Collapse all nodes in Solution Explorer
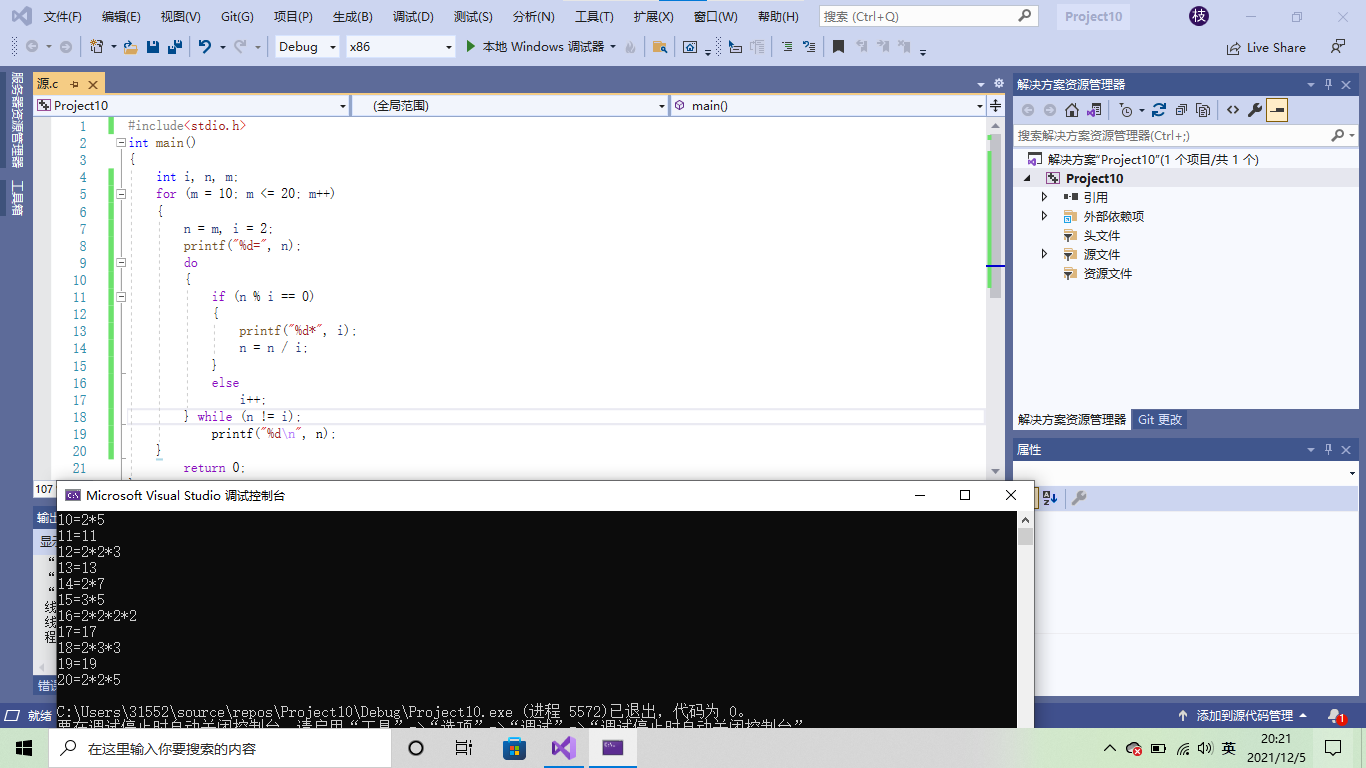Image resolution: width=1366 pixels, height=768 pixels. point(1181,110)
